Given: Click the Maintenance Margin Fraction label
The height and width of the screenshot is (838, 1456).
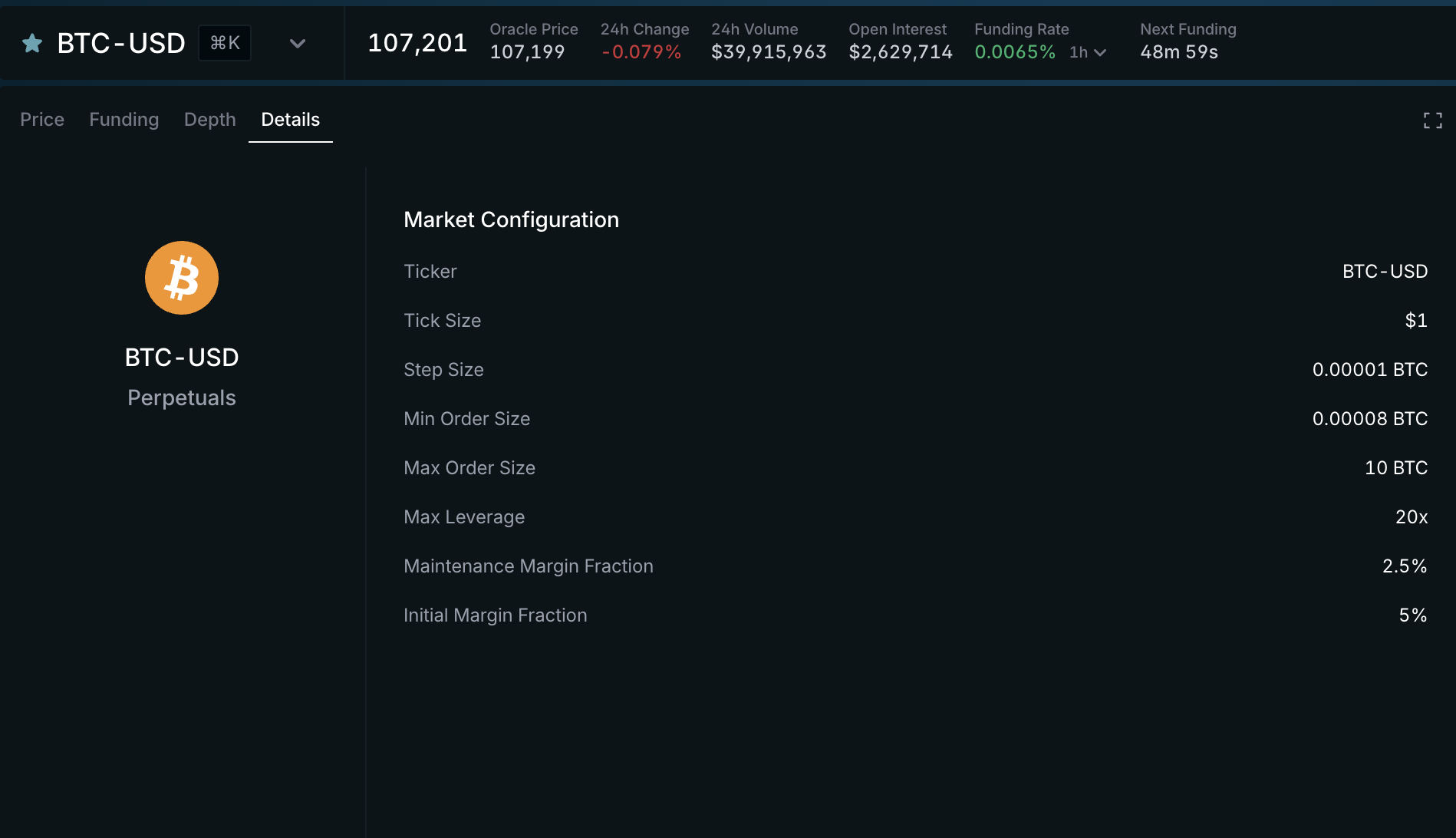Looking at the screenshot, I should coord(529,566).
